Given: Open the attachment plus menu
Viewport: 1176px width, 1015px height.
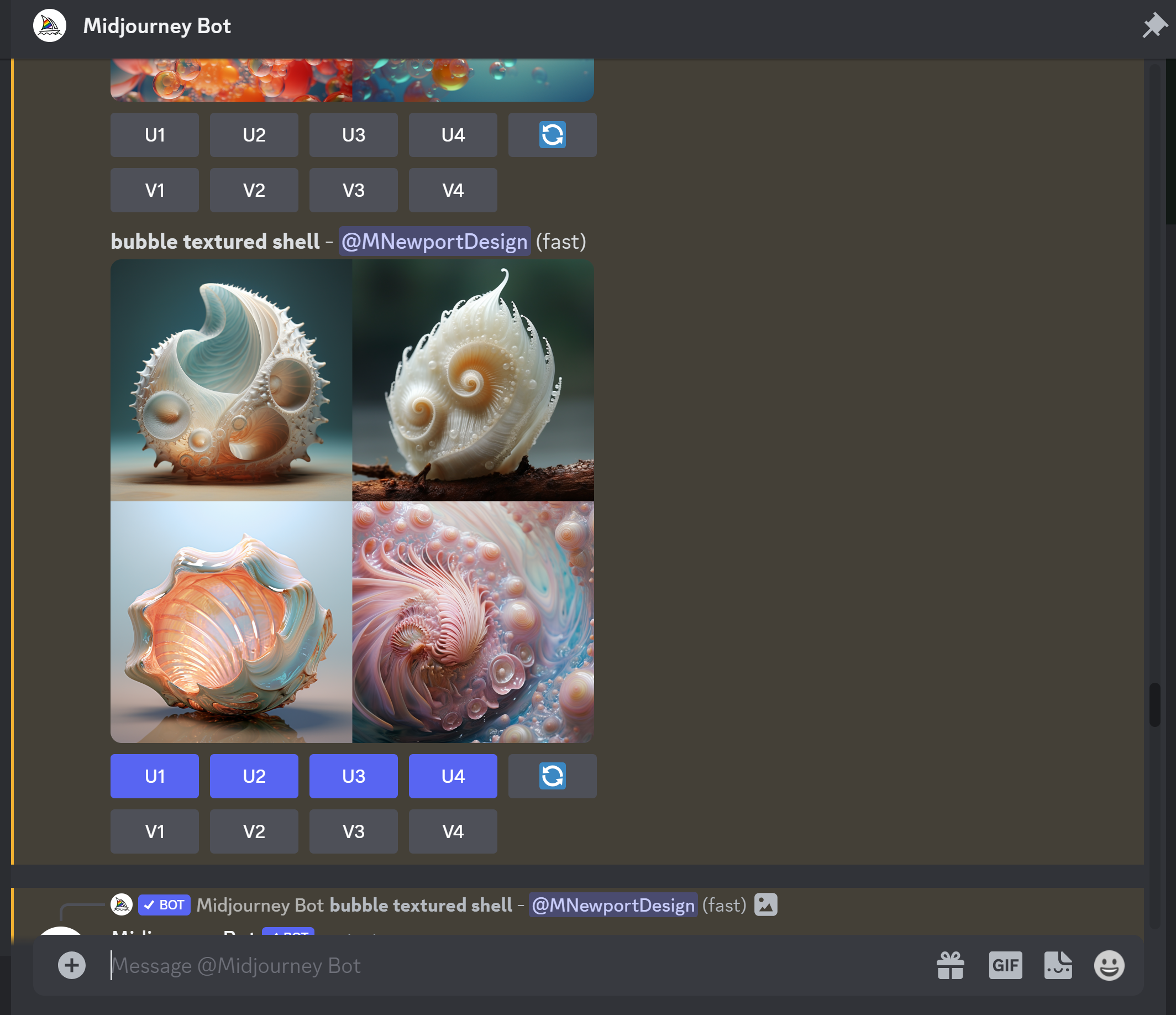Looking at the screenshot, I should pyautogui.click(x=70, y=965).
